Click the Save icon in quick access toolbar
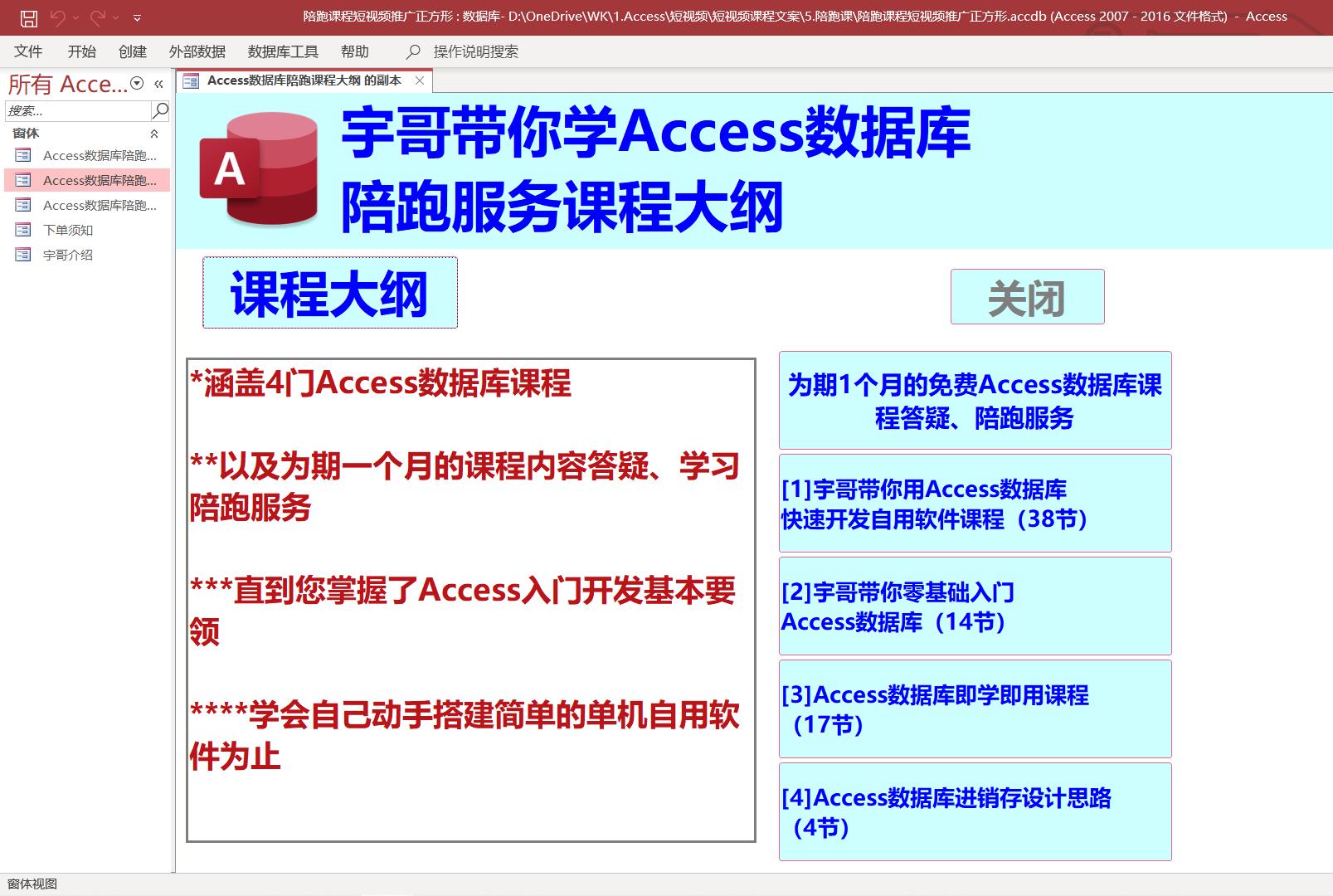1333x896 pixels. (29, 17)
